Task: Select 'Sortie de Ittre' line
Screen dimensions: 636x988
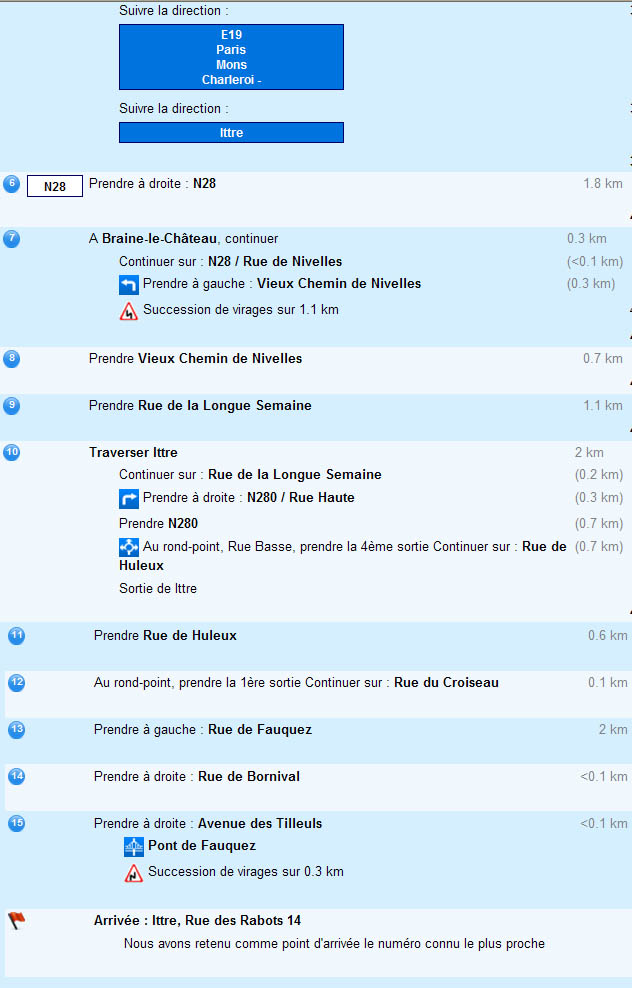Action: (158, 589)
